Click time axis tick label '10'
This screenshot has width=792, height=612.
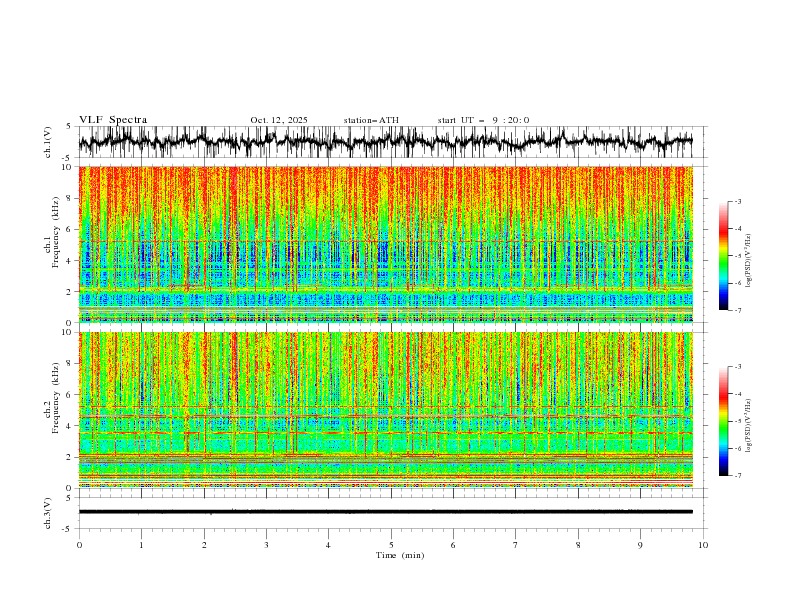click(x=703, y=545)
